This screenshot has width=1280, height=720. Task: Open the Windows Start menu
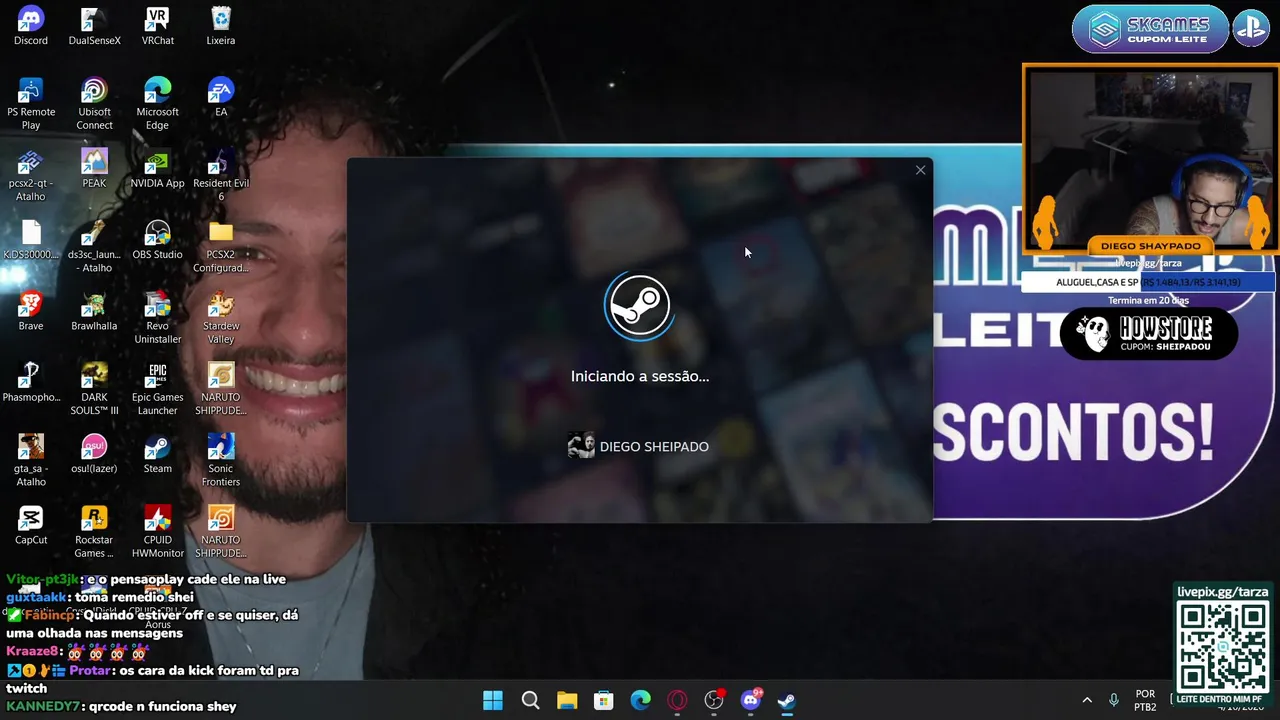(x=493, y=700)
